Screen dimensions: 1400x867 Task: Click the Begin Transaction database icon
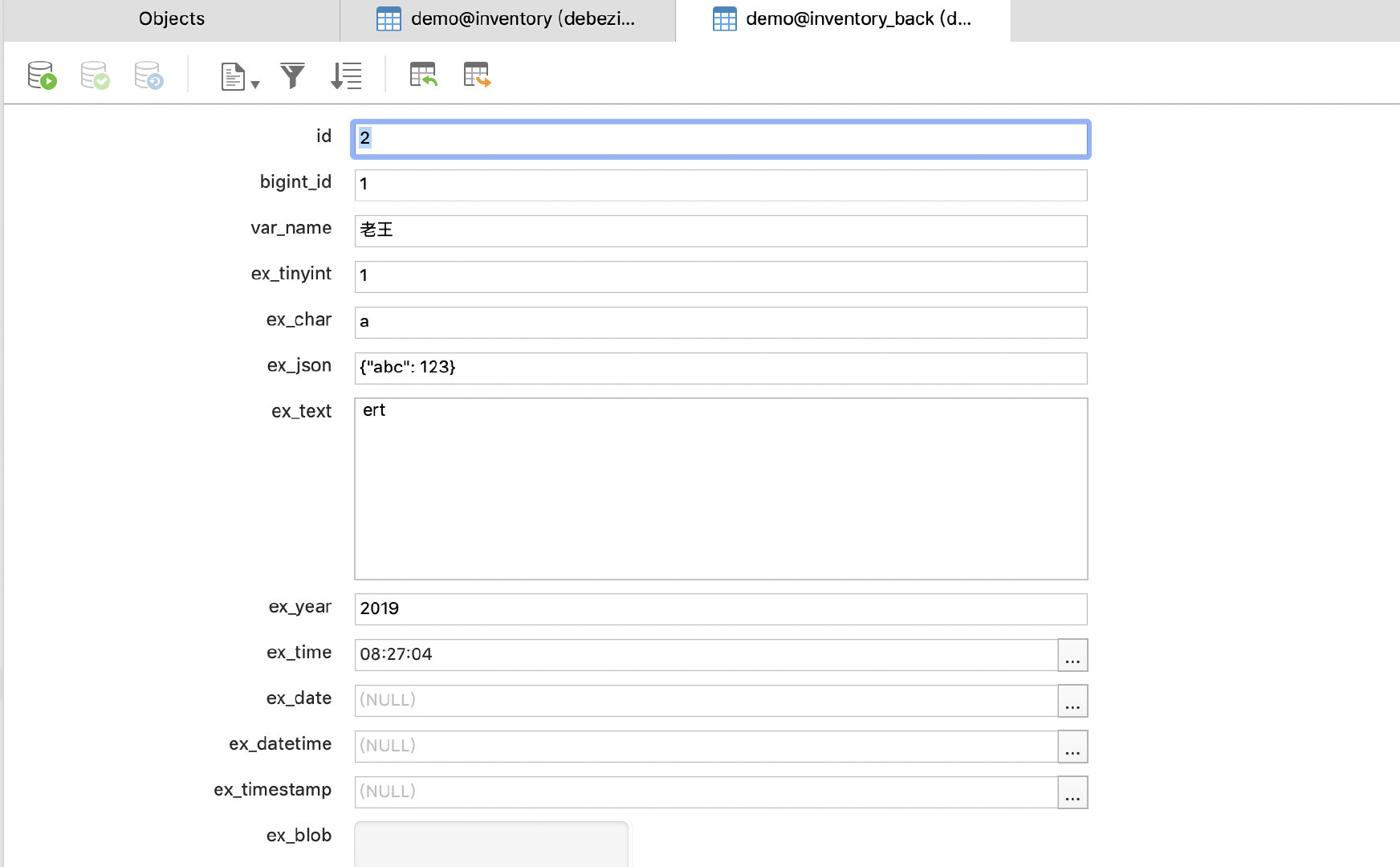click(42, 75)
